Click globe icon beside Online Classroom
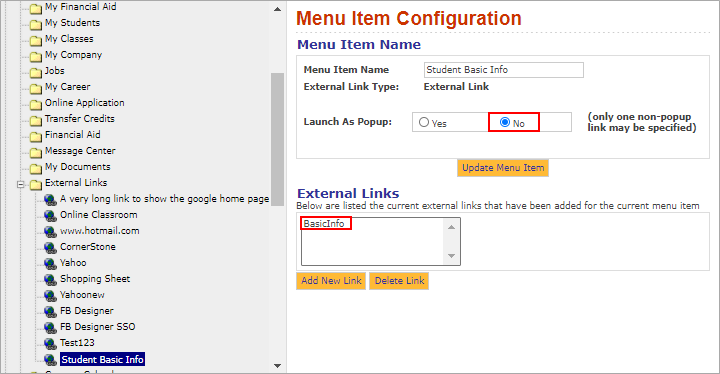This screenshot has height=374, width=720. 50,215
